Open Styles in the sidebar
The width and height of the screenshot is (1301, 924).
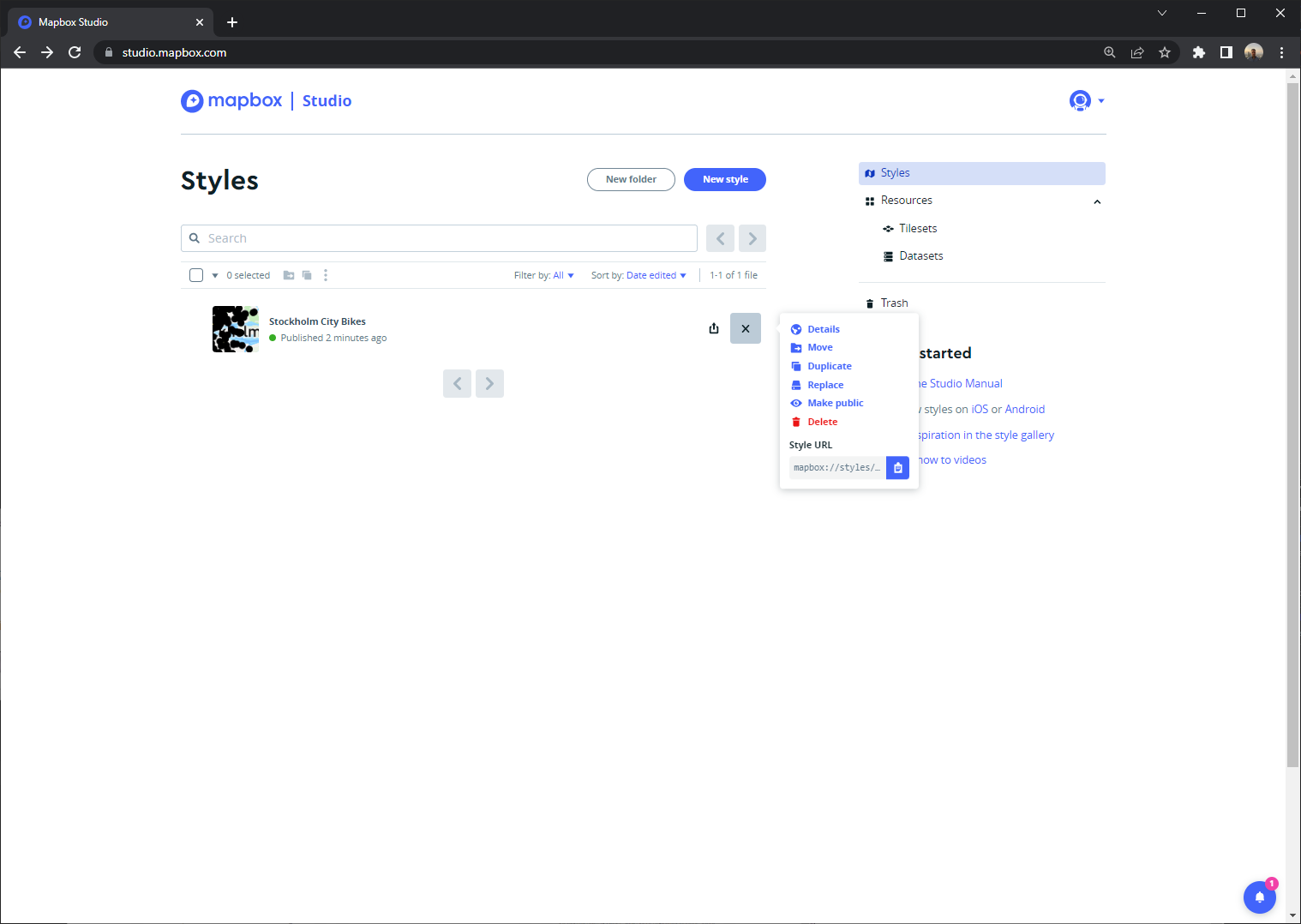982,173
